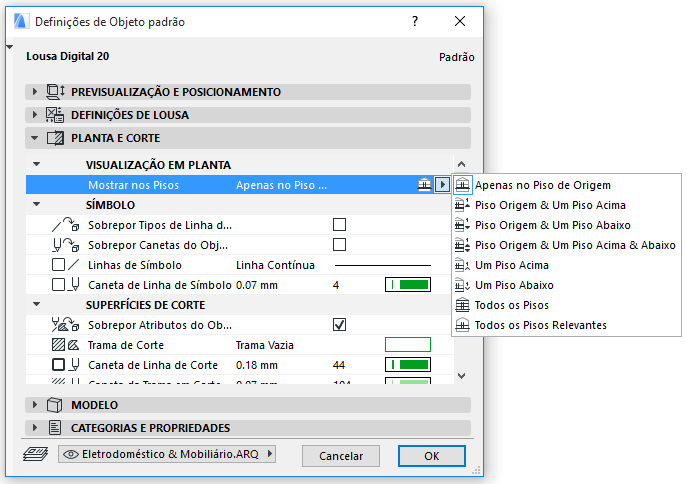The width and height of the screenshot is (687, 484).
Task: Click the Linhas de Símbolo line icon
Action: [x=65, y=265]
